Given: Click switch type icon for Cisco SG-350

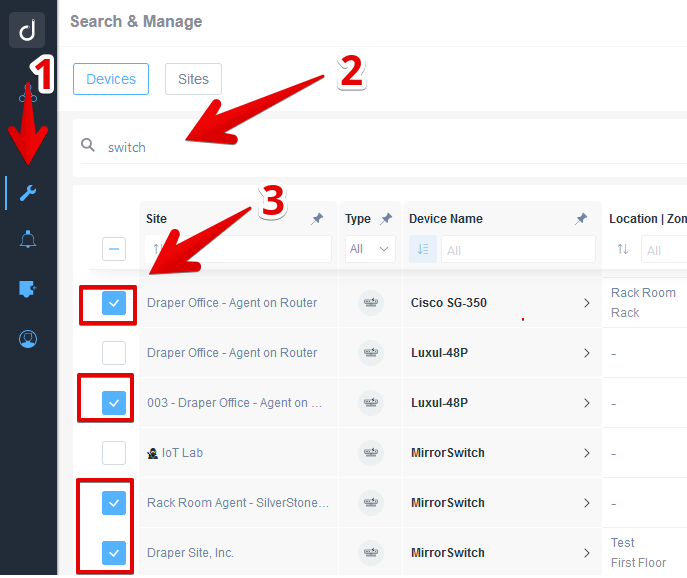Looking at the screenshot, I should pos(371,303).
